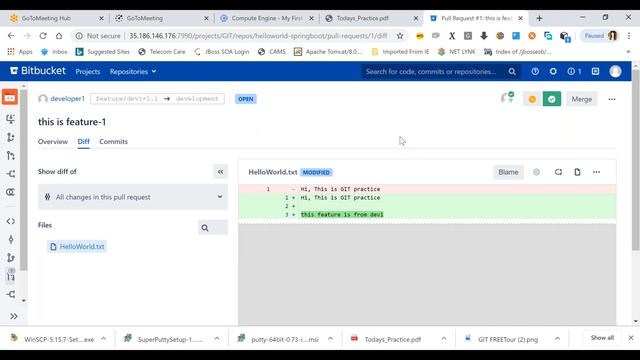Open the Source code sidebar icon

11,221
